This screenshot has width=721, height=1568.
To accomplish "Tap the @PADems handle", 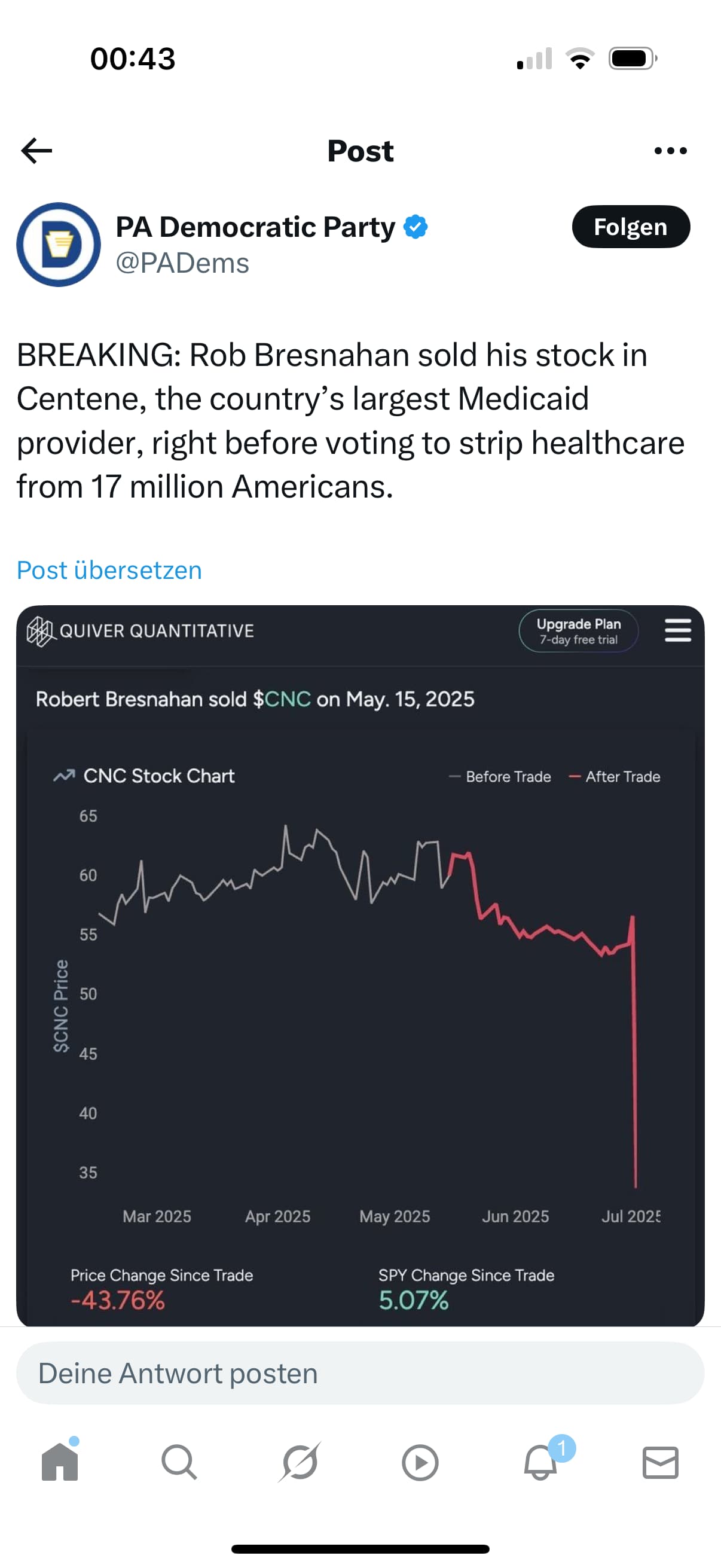I will pos(182,264).
